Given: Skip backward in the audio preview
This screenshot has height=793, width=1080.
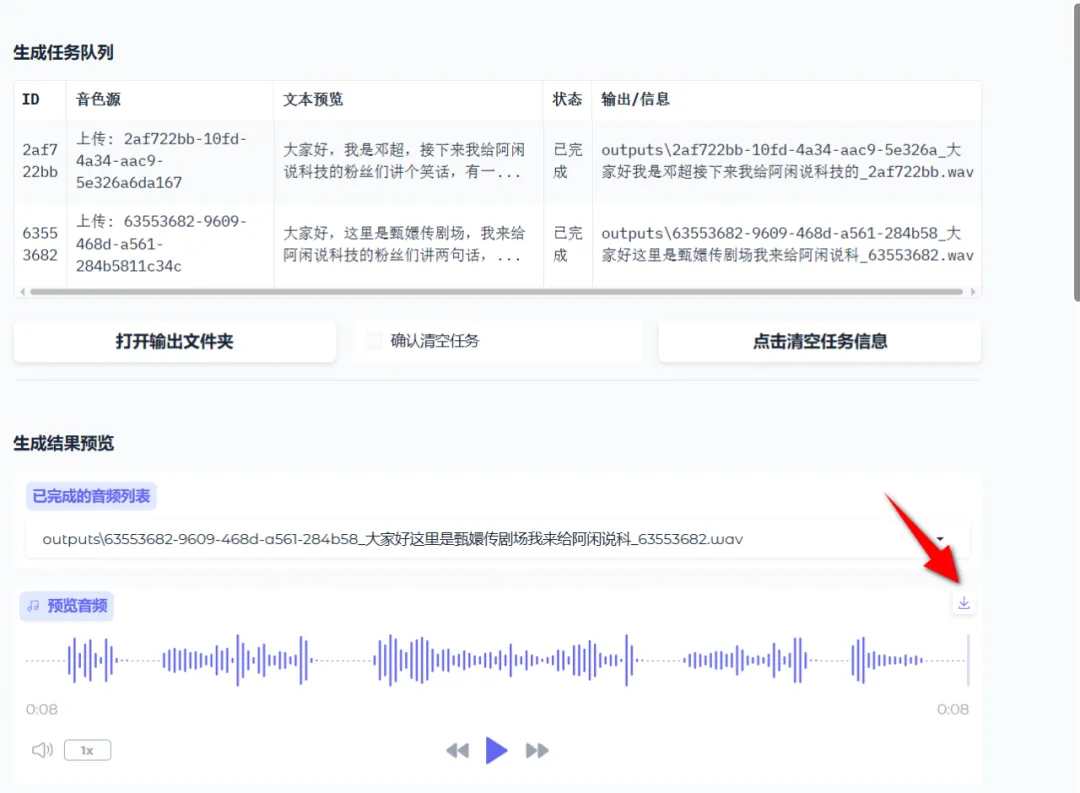Looking at the screenshot, I should pyautogui.click(x=457, y=750).
